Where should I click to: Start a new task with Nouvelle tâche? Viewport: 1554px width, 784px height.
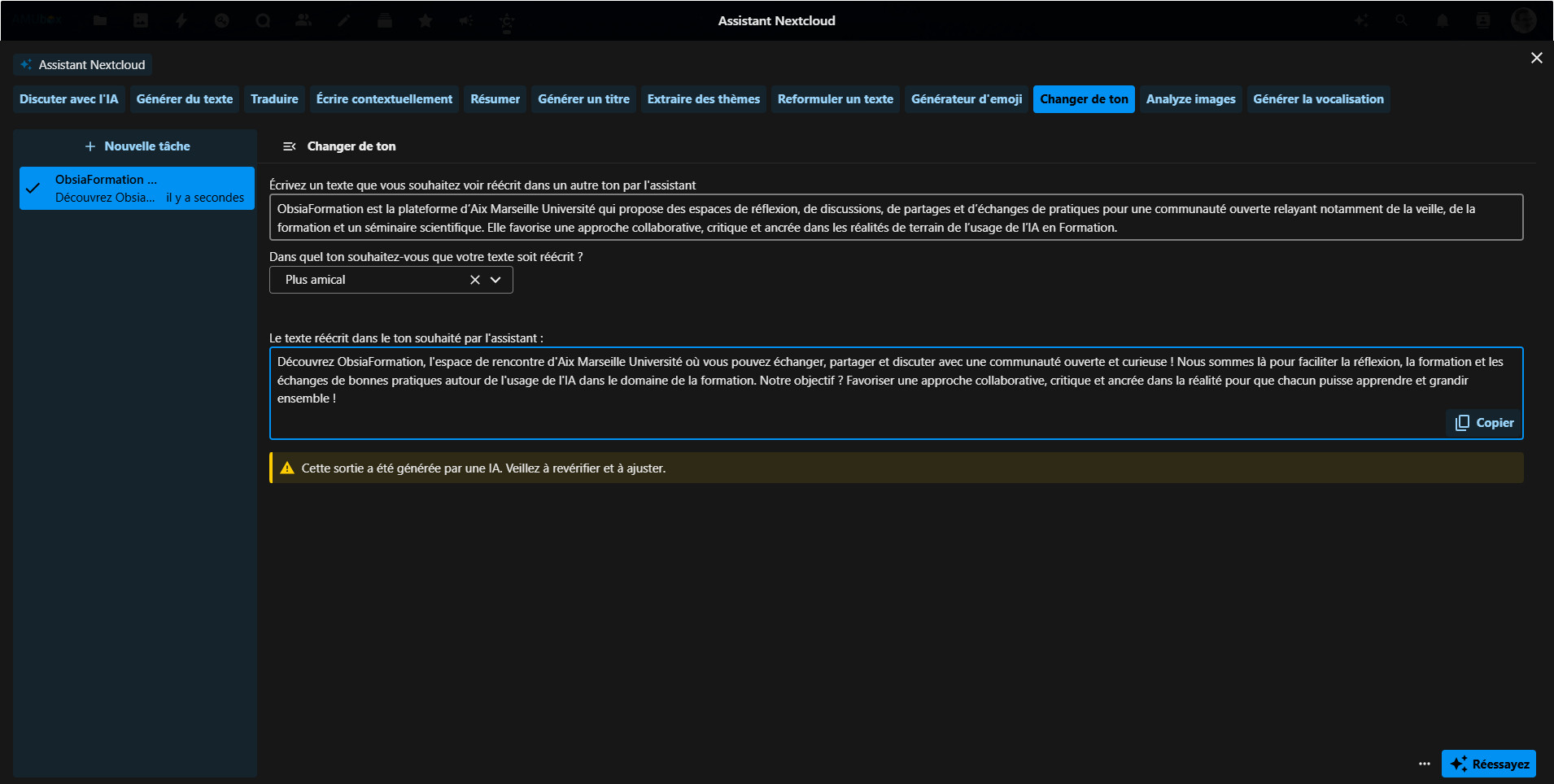coord(137,146)
